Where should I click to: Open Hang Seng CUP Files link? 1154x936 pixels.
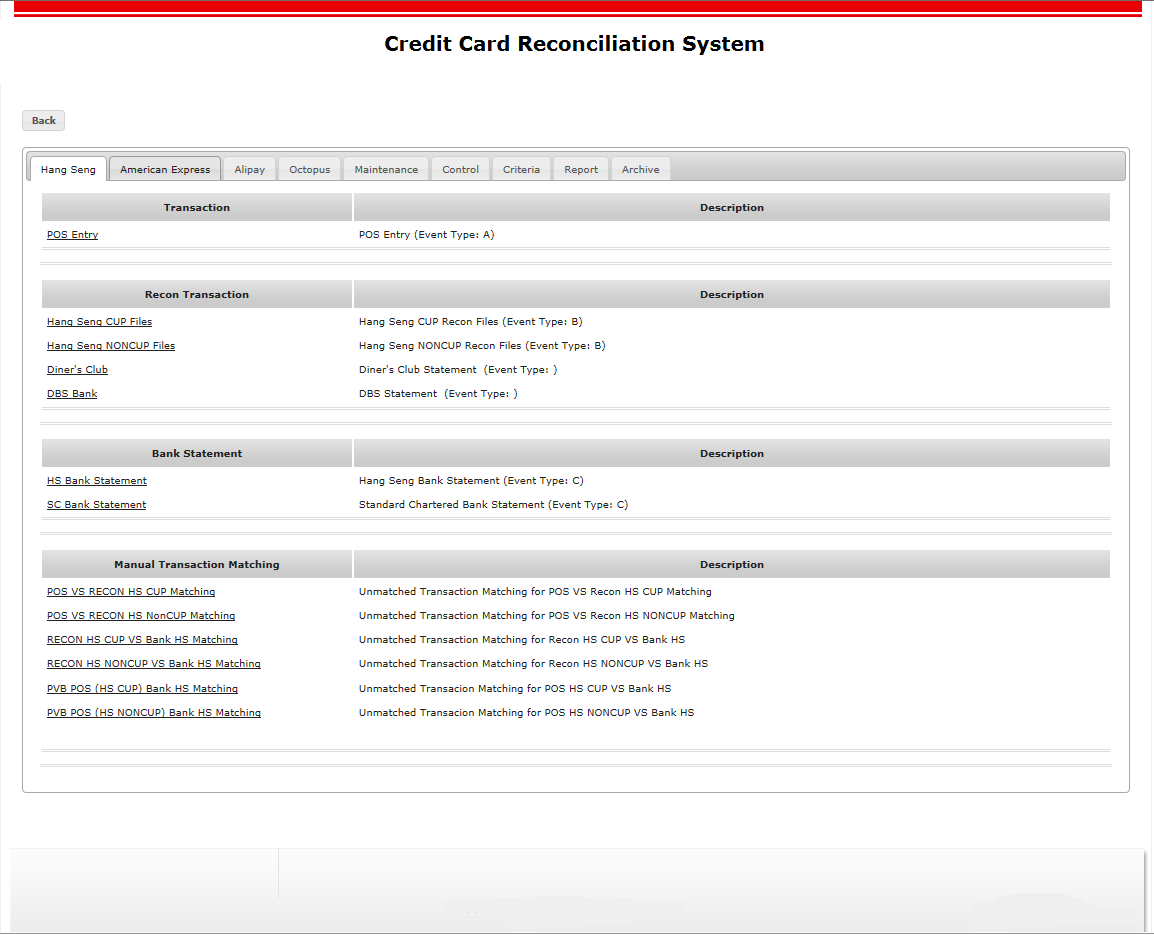[x=100, y=322]
